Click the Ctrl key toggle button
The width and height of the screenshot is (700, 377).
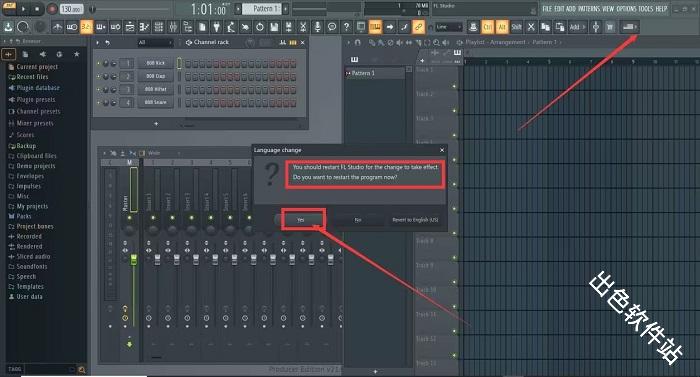coord(488,27)
